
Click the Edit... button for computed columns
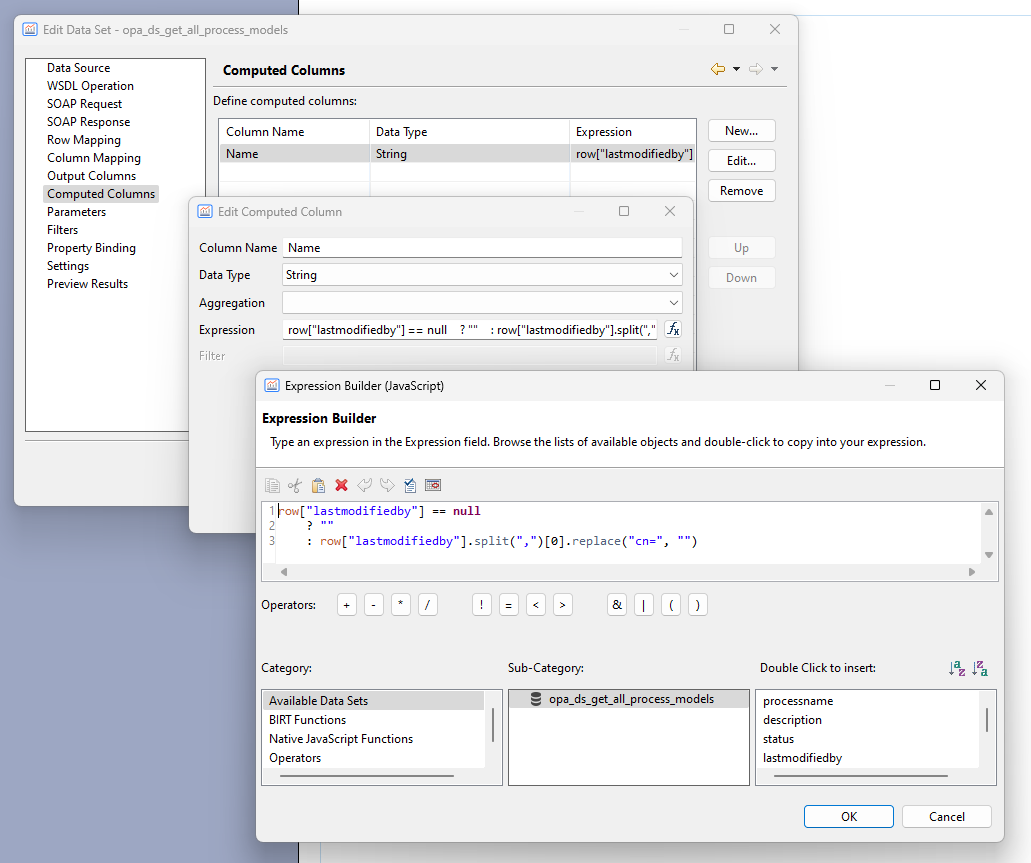pyautogui.click(x=742, y=160)
